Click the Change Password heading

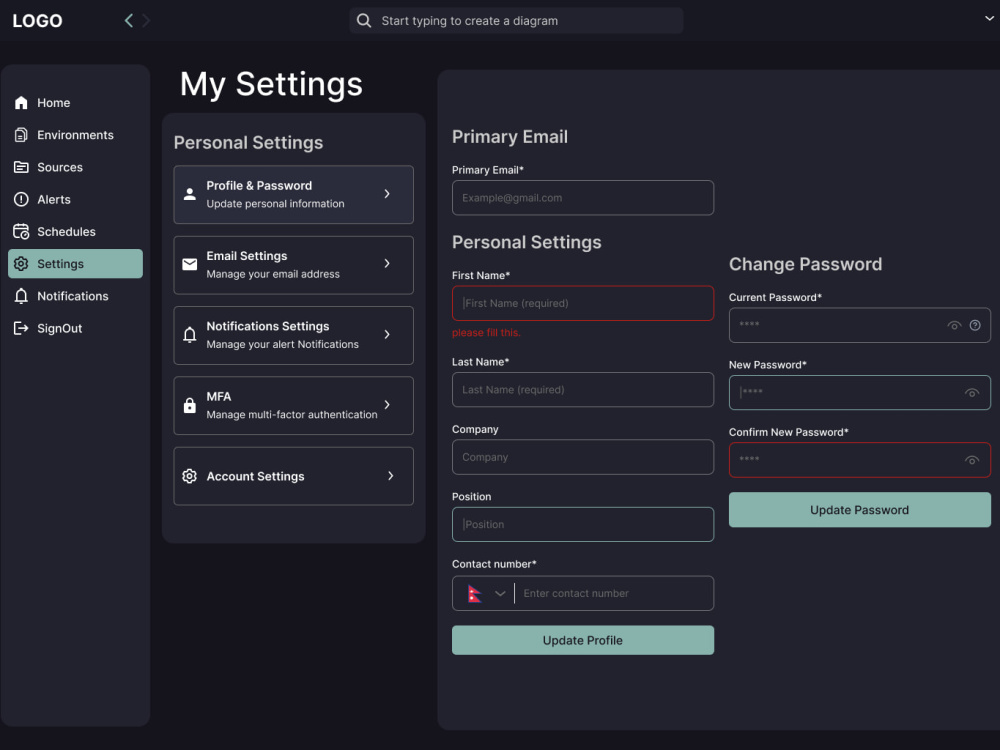(805, 264)
